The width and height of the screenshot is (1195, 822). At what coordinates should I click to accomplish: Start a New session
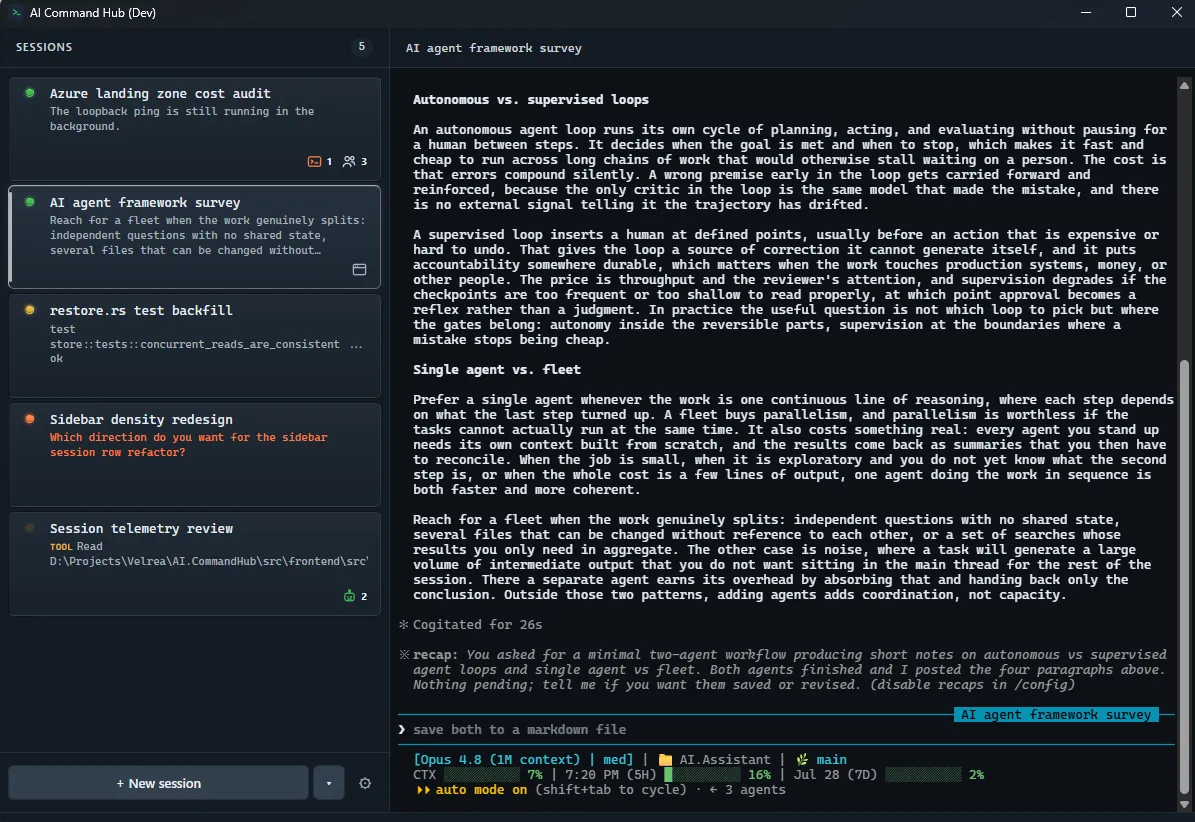(159, 783)
